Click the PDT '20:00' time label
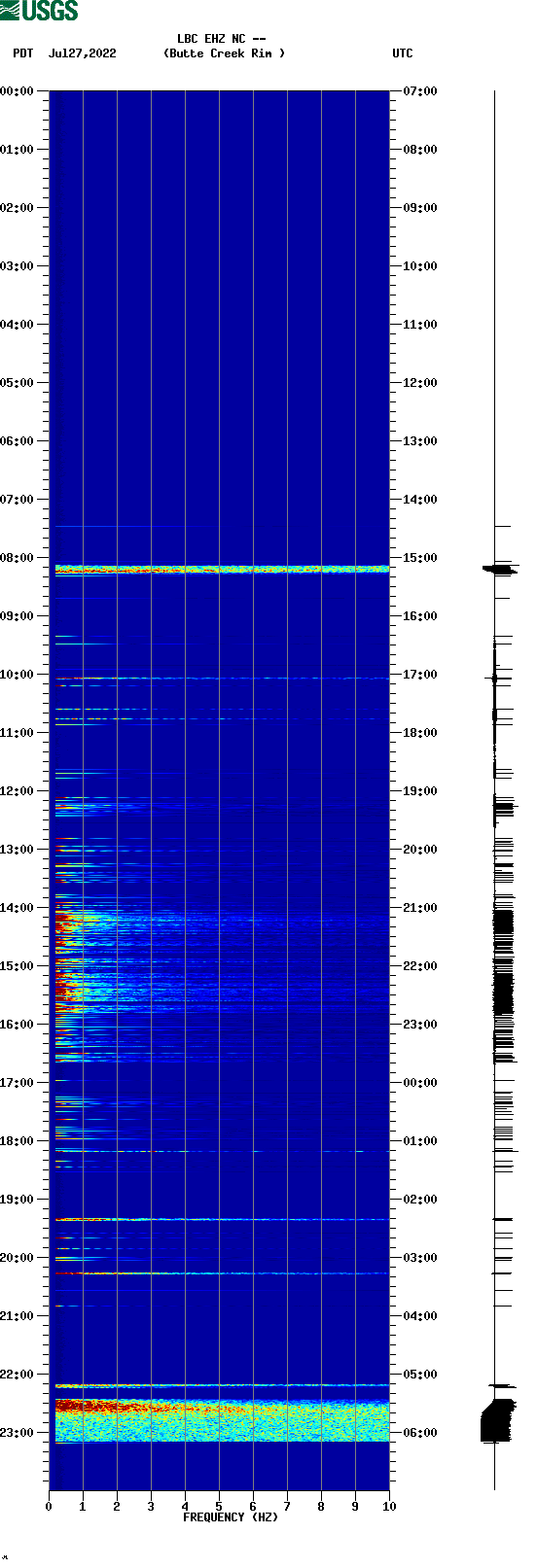 [18, 1258]
